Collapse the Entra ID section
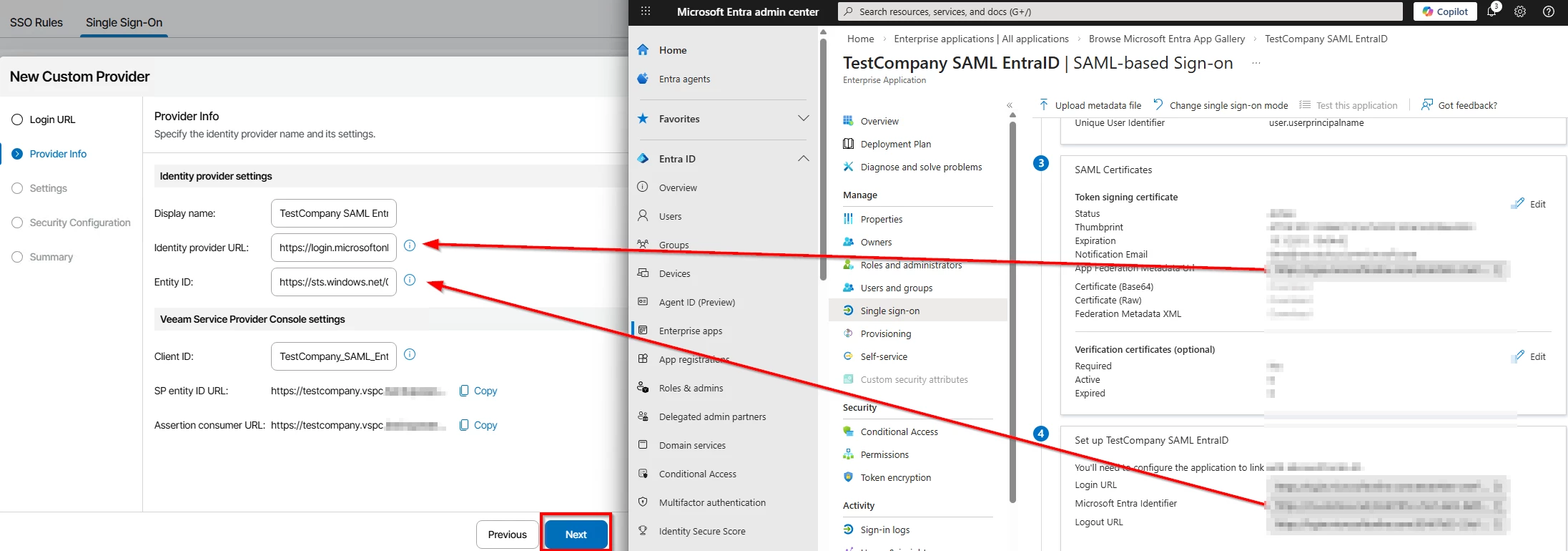 pos(803,159)
